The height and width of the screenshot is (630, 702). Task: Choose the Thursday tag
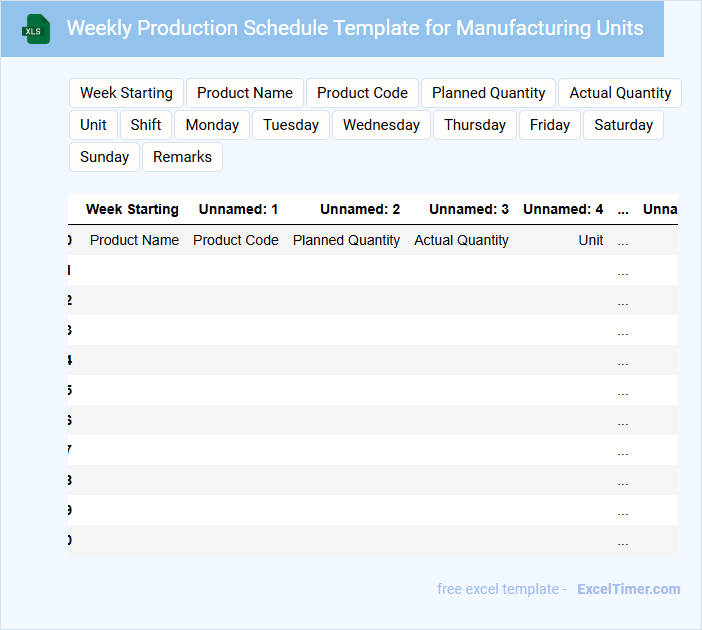pos(475,125)
